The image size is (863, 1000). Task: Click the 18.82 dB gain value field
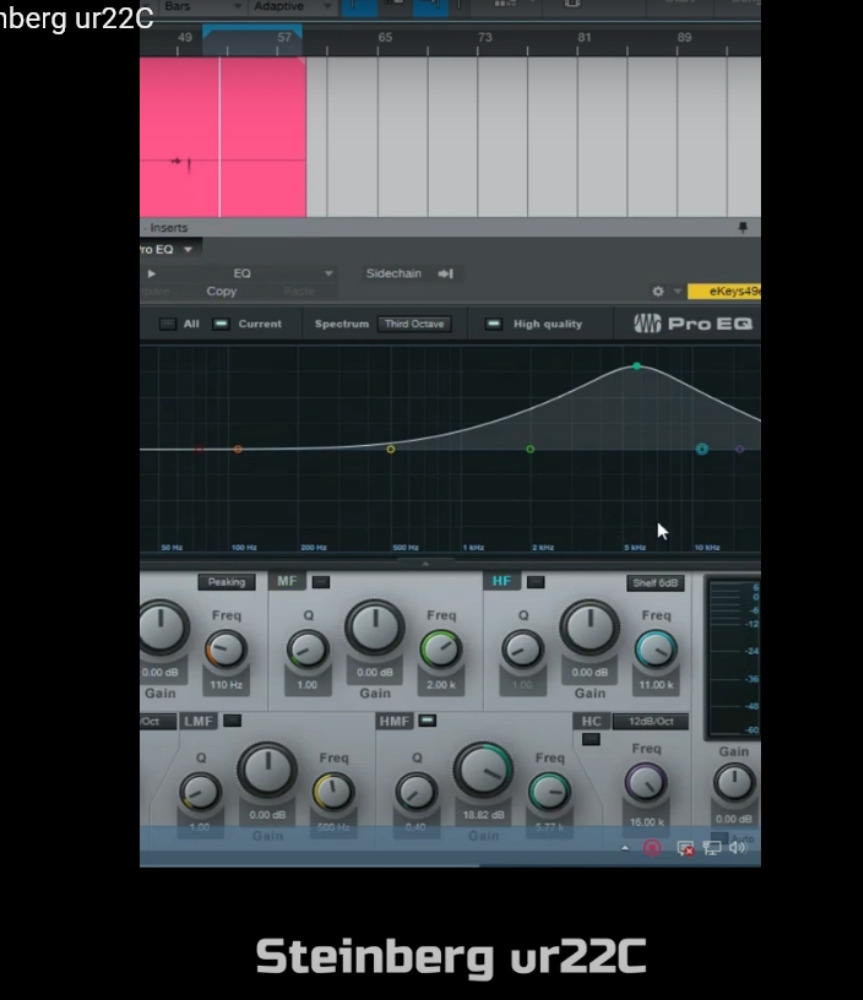pos(483,816)
